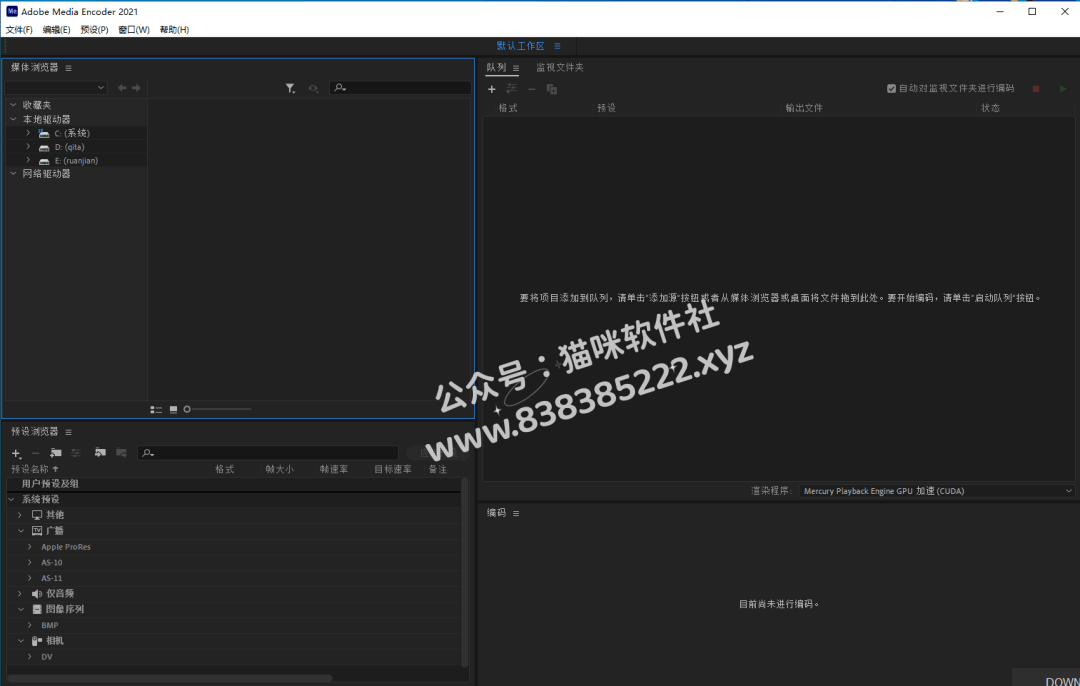Click the preset settings sliders icon
This screenshot has width=1080, height=686.
tap(76, 453)
